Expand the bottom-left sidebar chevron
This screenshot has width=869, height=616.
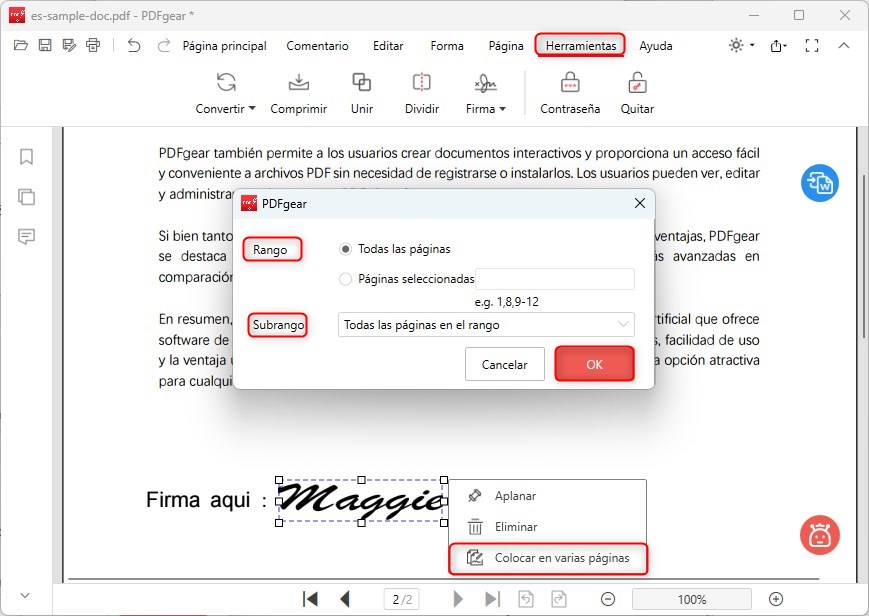pos(25,595)
